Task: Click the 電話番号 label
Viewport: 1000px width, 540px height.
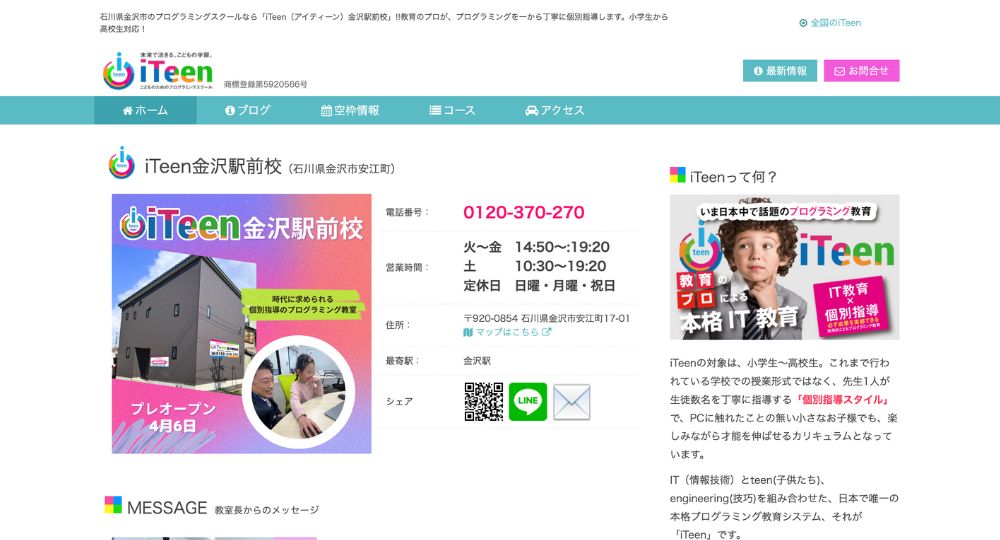Action: (x=407, y=212)
